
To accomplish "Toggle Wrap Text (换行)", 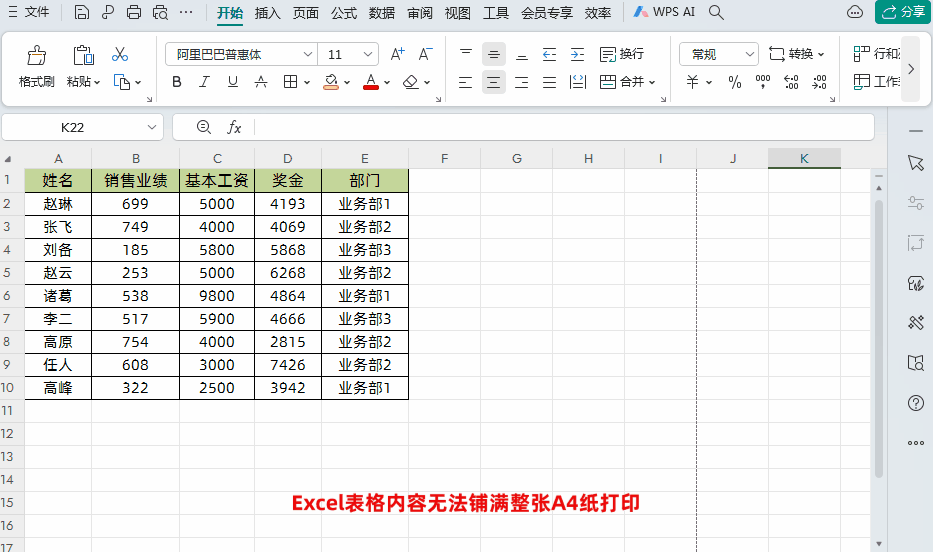I will pyautogui.click(x=621, y=54).
